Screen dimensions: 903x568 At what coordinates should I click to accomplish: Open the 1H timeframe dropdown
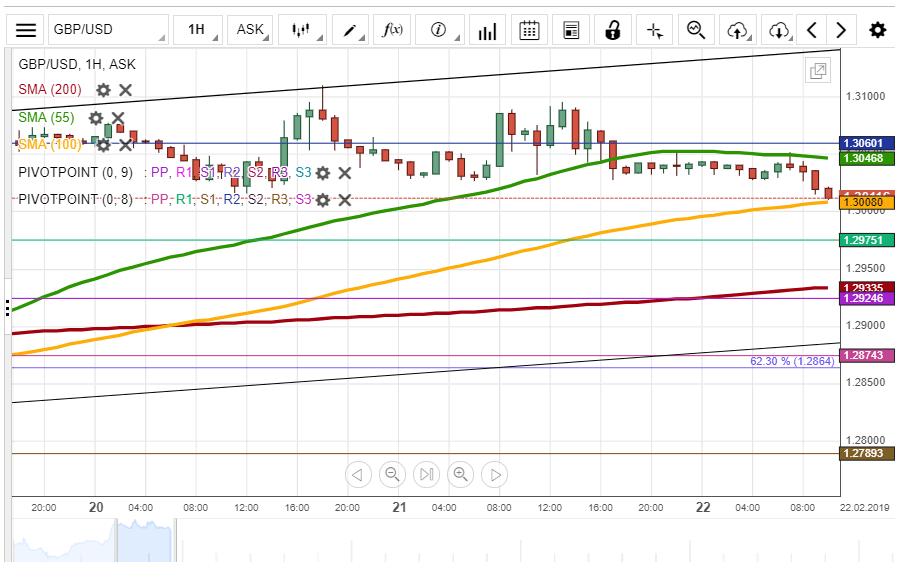[198, 30]
